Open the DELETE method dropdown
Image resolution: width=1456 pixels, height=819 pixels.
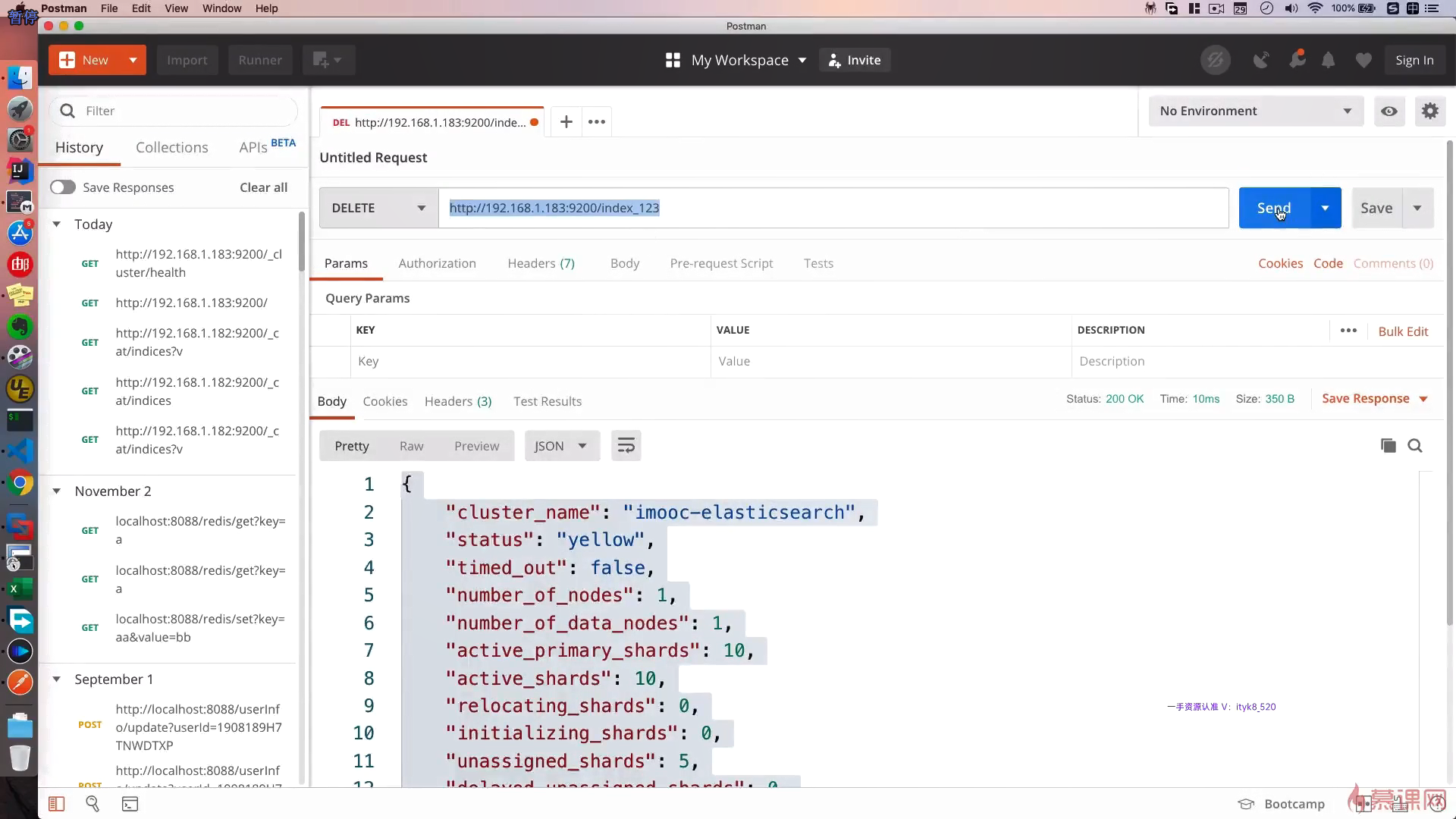378,208
